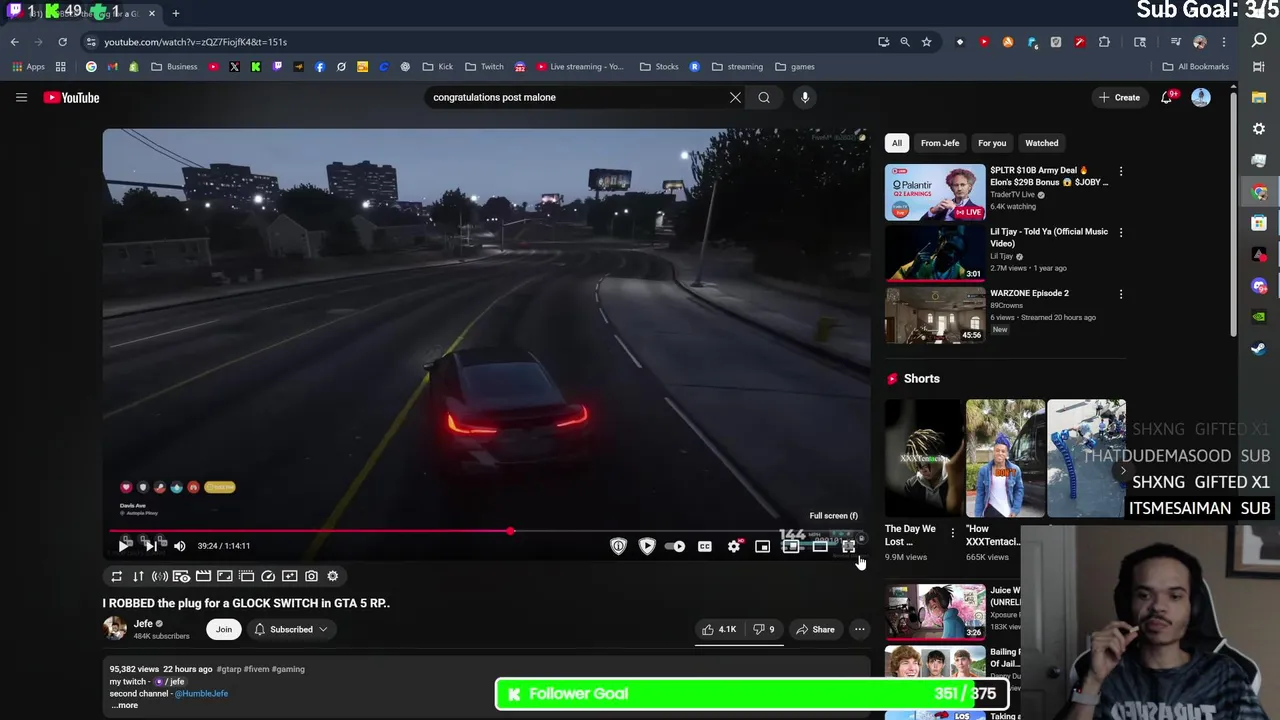Mute the video volume speaker icon
1280x720 pixels.
180,546
